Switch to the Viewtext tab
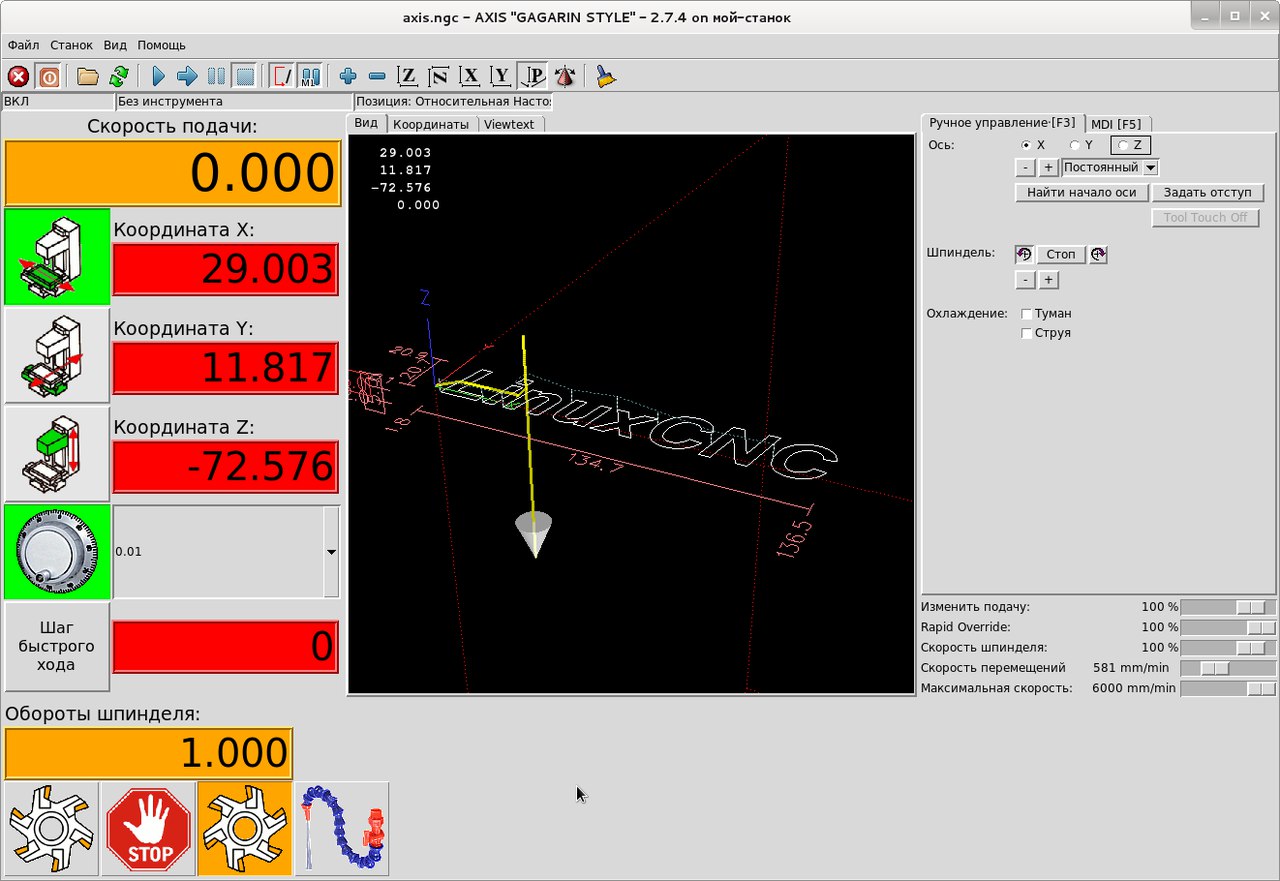This screenshot has height=881, width=1280. click(x=510, y=125)
